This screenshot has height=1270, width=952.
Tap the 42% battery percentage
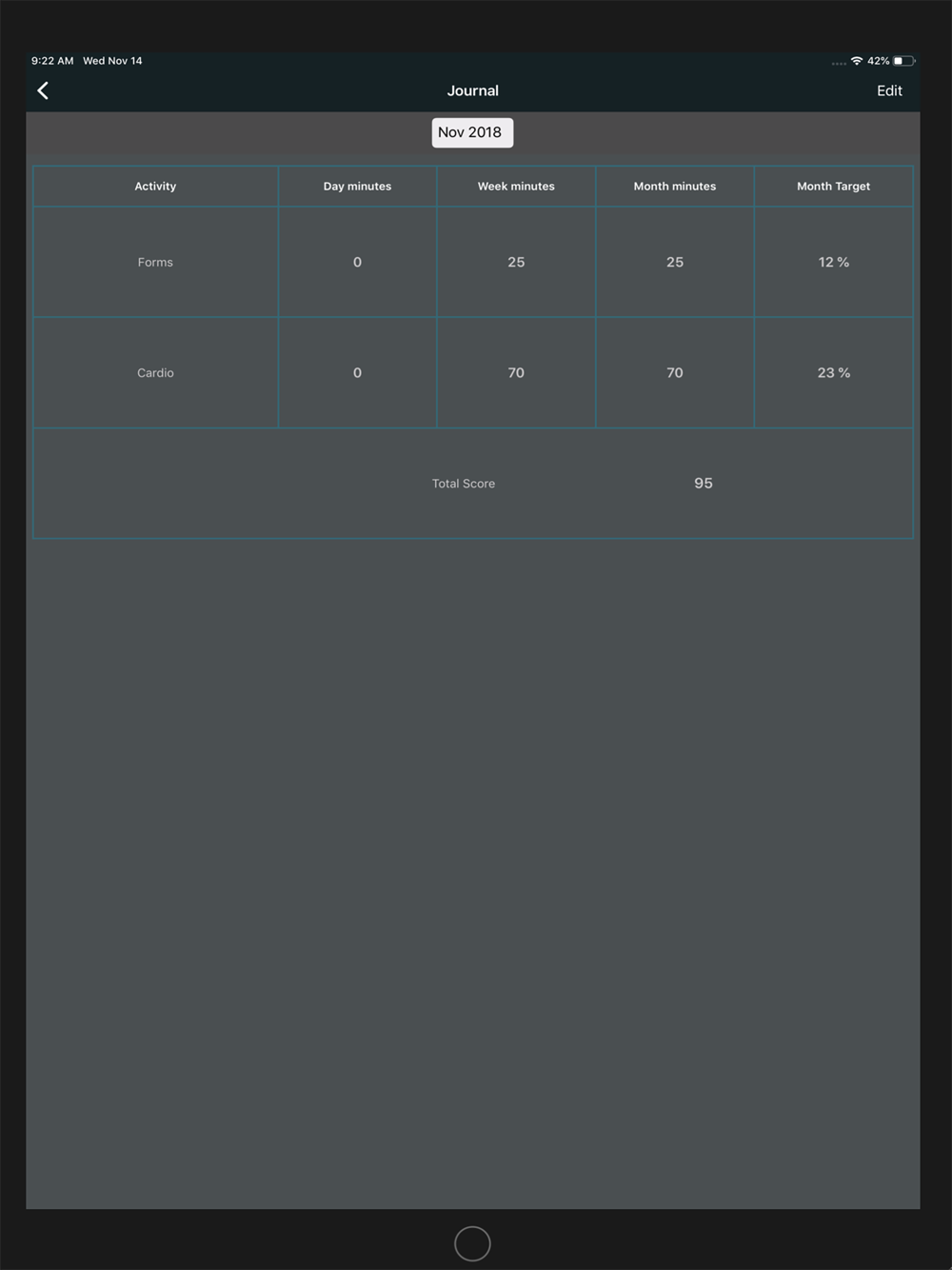[x=878, y=61]
